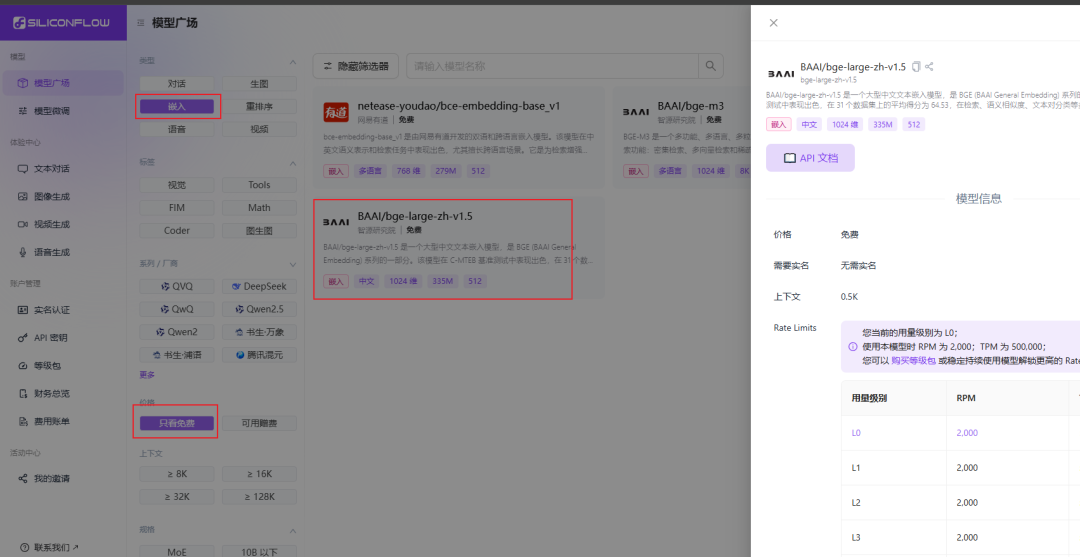Screen dimensions: 1080x557
Task: Click the 隐藏筛选器 button
Action: tap(355, 66)
